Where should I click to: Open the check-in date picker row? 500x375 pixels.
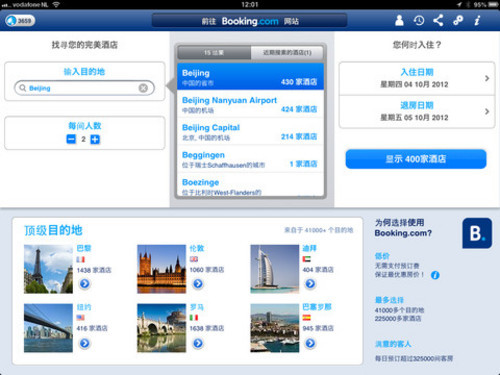coord(417,79)
